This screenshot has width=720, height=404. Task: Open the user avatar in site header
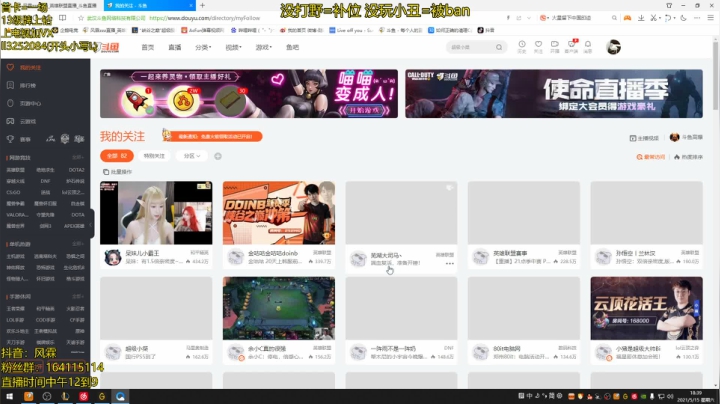[613, 47]
